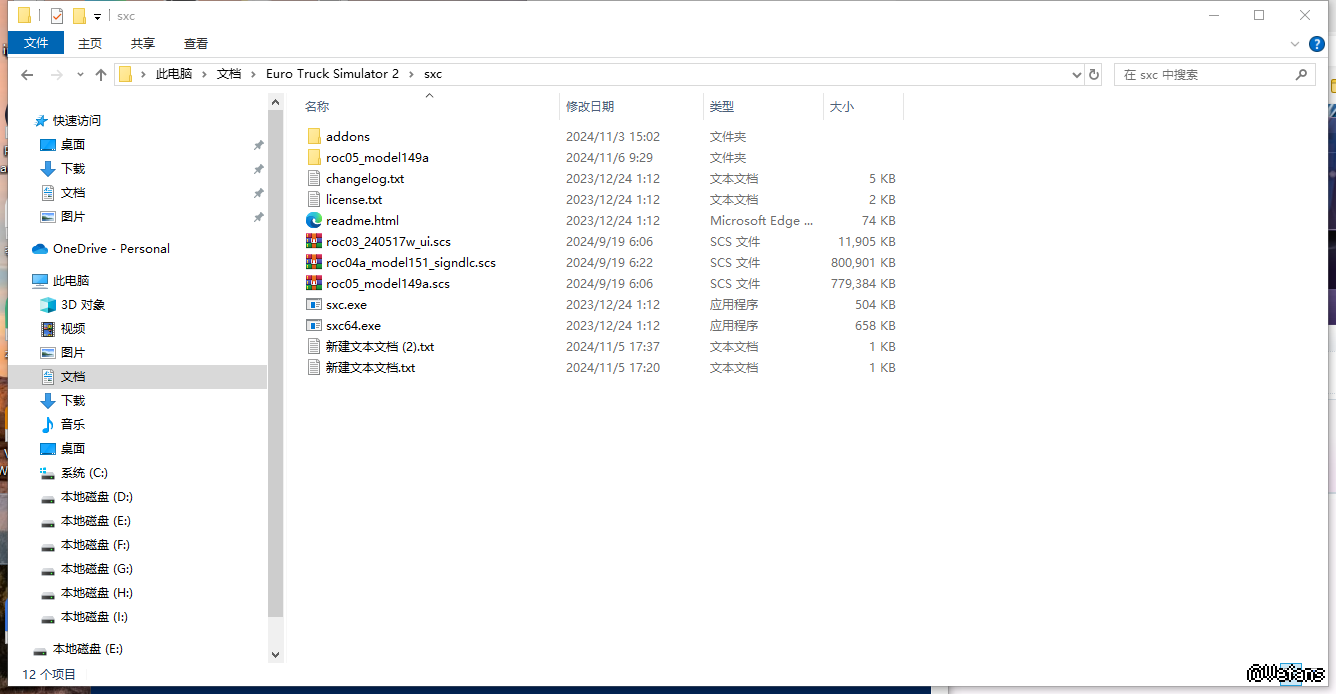This screenshot has width=1336, height=694.
Task: Open pinned 下载 under quick access
Action: [73, 168]
